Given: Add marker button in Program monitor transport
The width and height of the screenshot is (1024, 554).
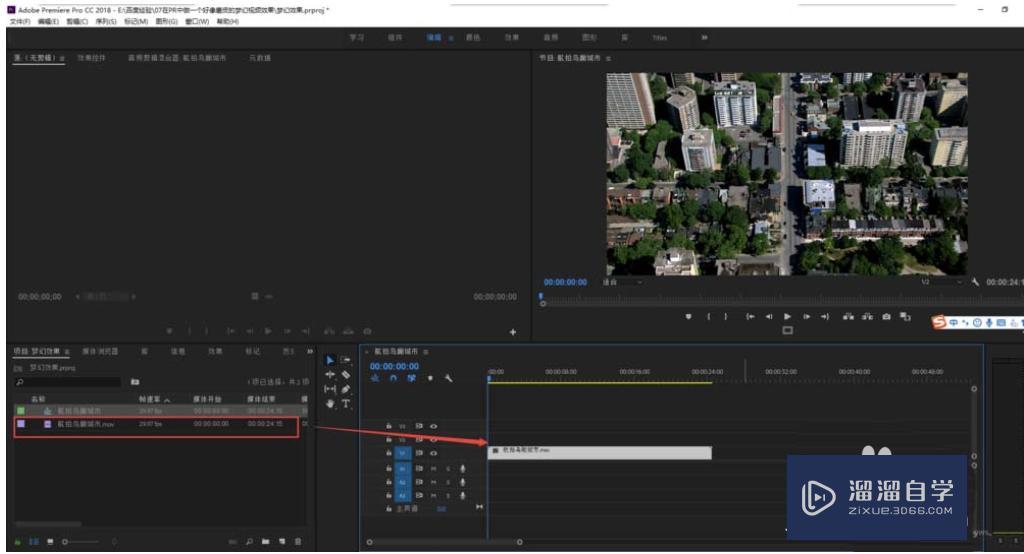Looking at the screenshot, I should (688, 316).
